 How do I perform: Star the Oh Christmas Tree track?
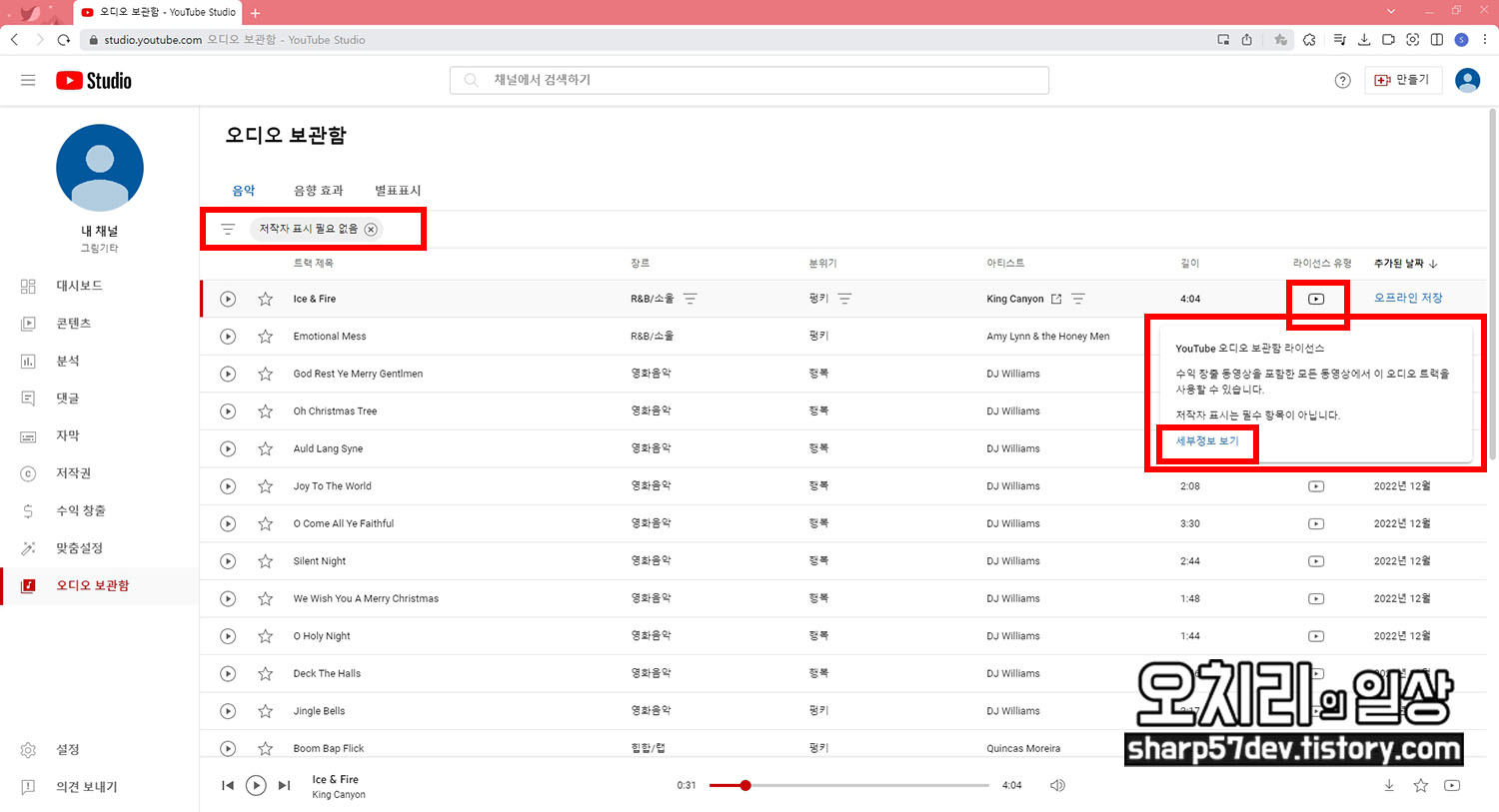click(x=265, y=411)
